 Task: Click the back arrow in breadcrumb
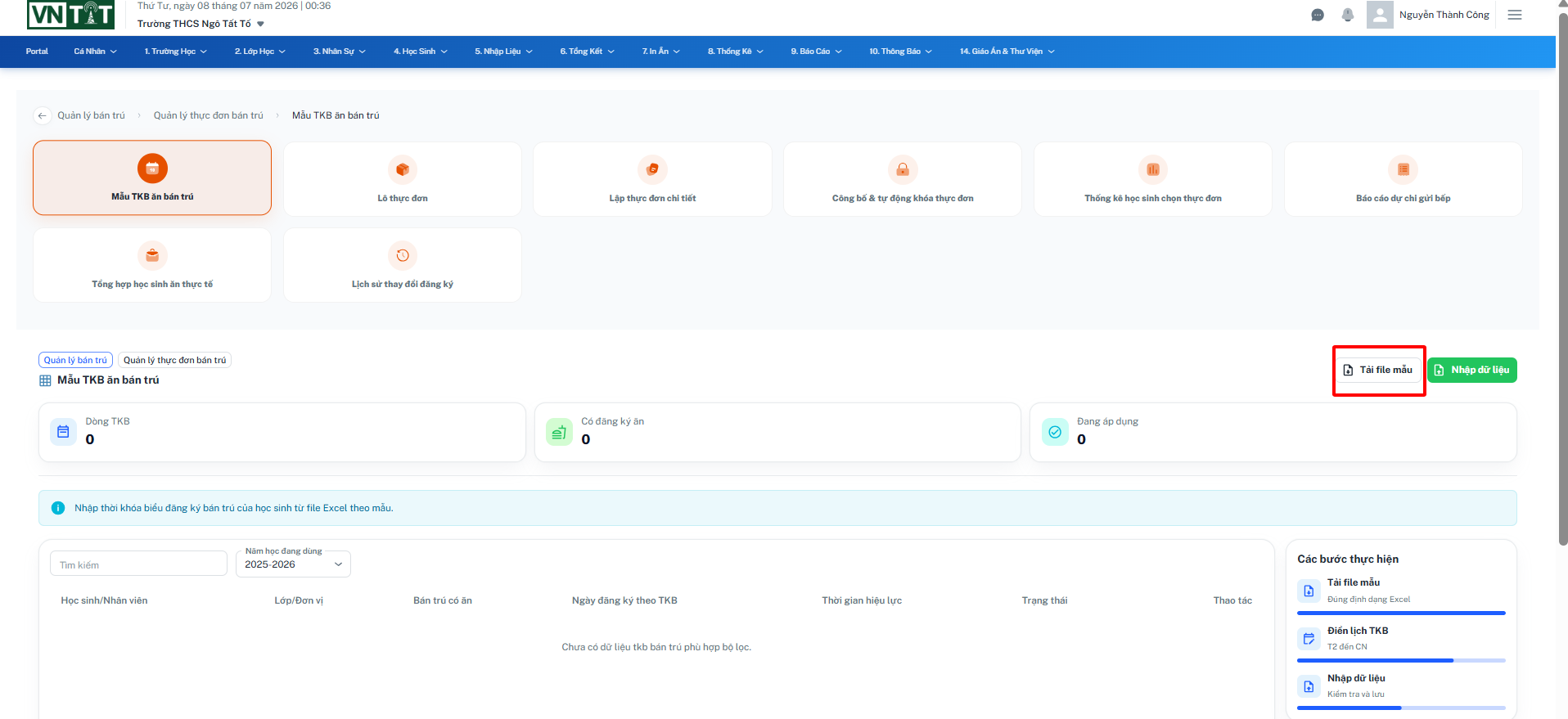pyautogui.click(x=43, y=115)
